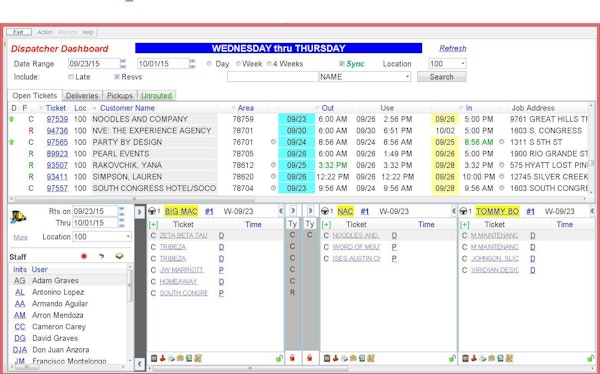Open the Action menu

pos(45,32)
